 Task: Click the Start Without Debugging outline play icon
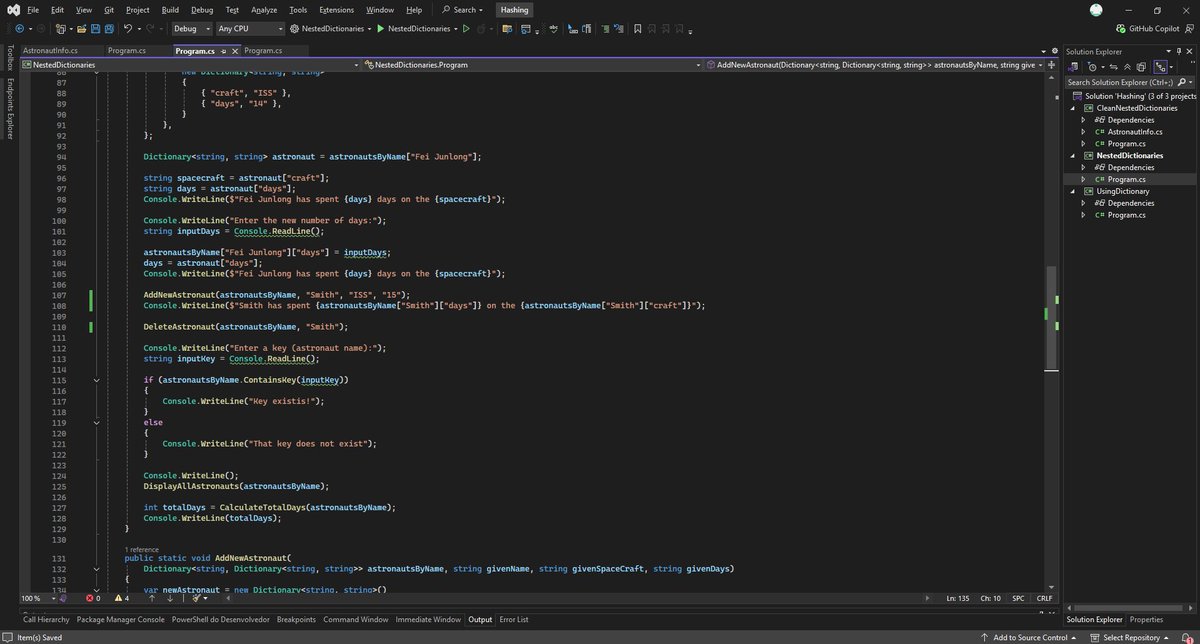(x=466, y=29)
